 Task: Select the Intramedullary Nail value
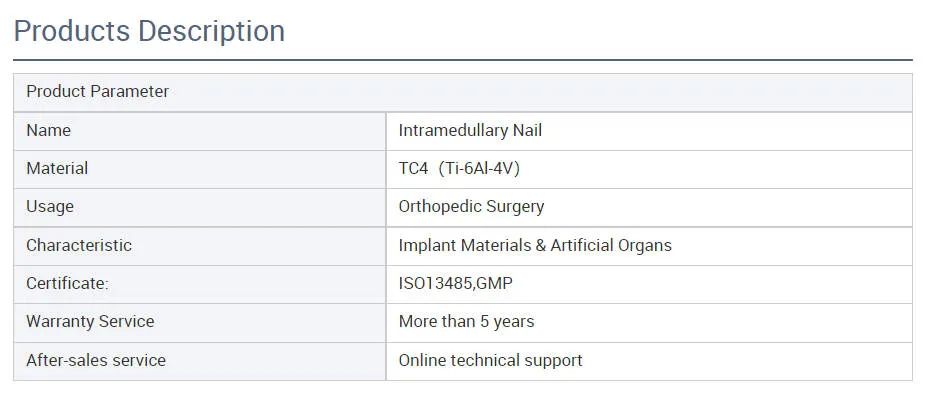[x=470, y=130]
